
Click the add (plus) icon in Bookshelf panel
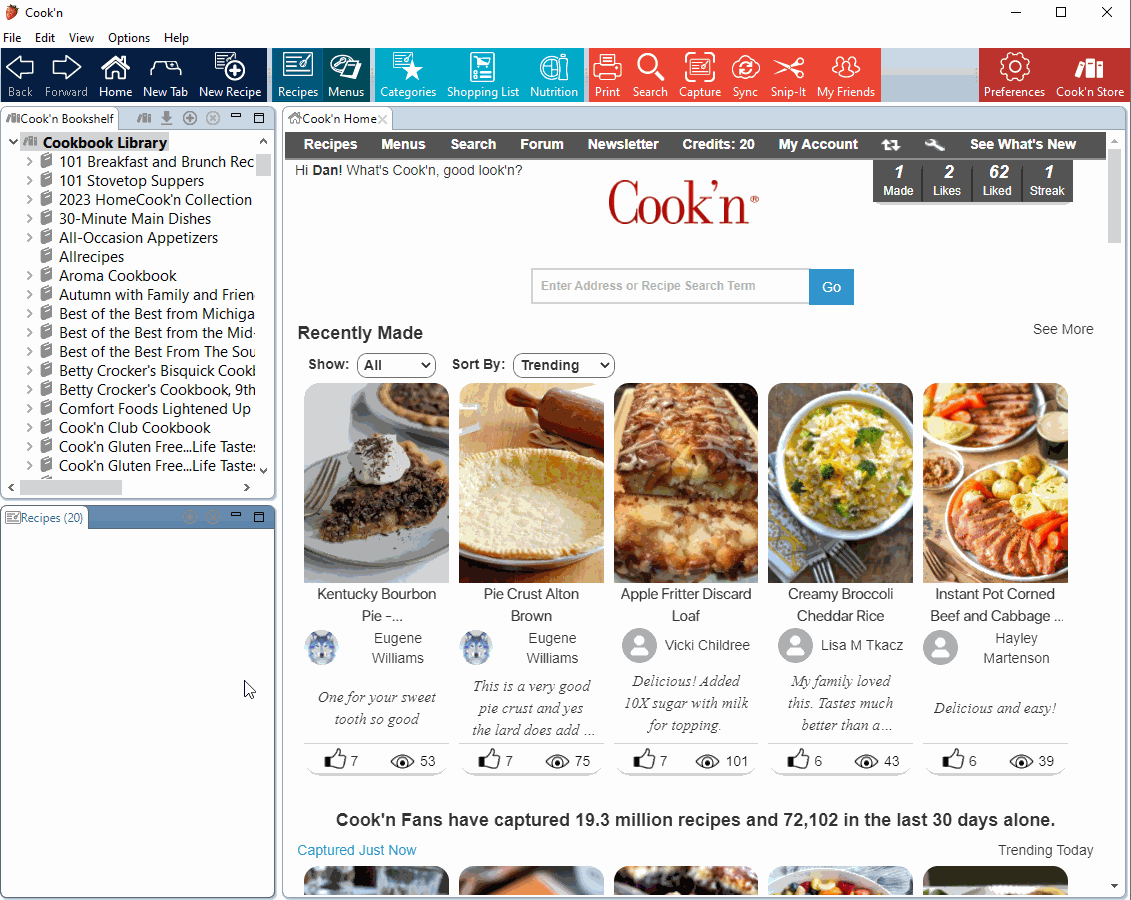190,118
